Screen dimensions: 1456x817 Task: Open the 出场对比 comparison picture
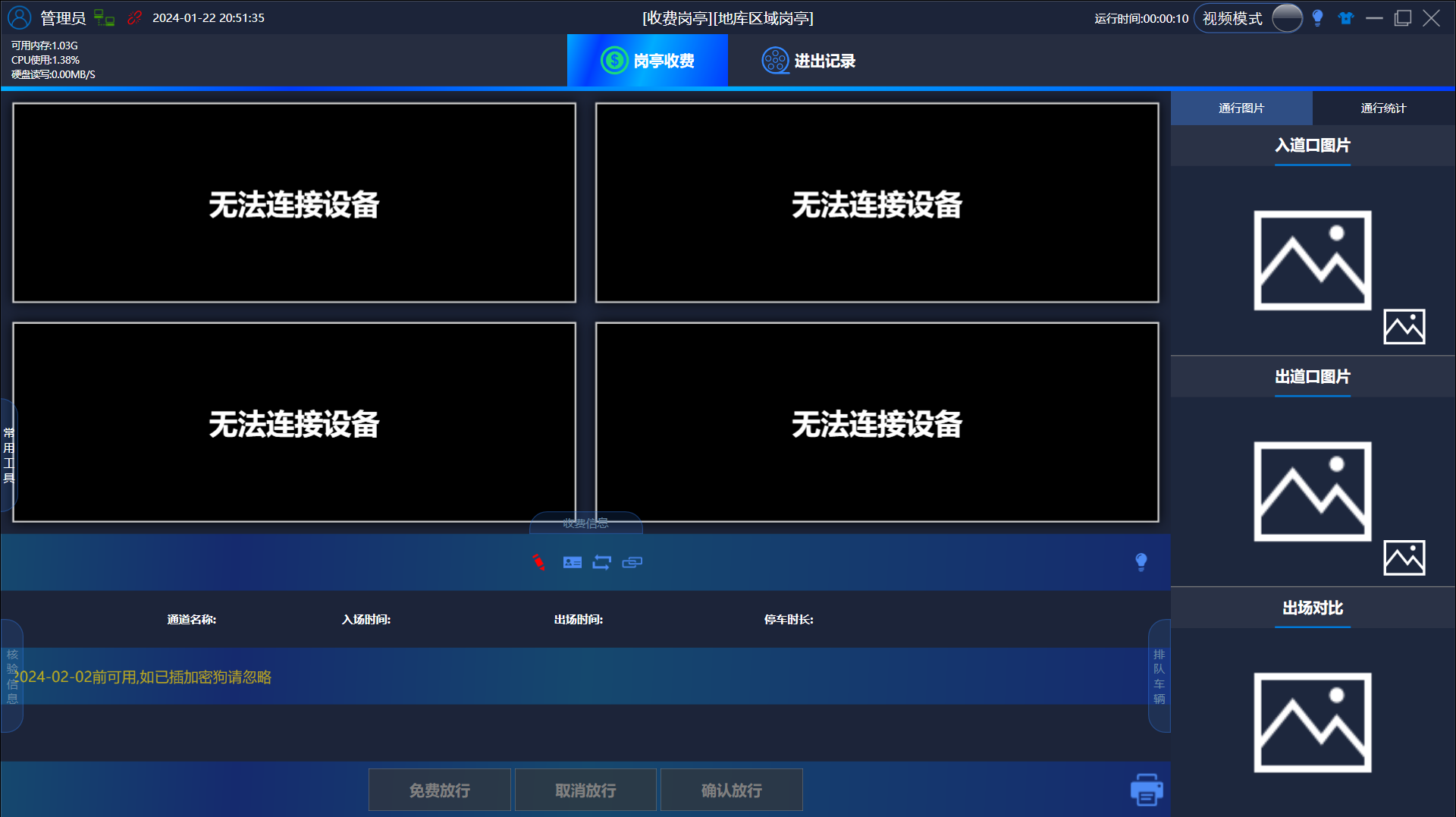click(1313, 723)
